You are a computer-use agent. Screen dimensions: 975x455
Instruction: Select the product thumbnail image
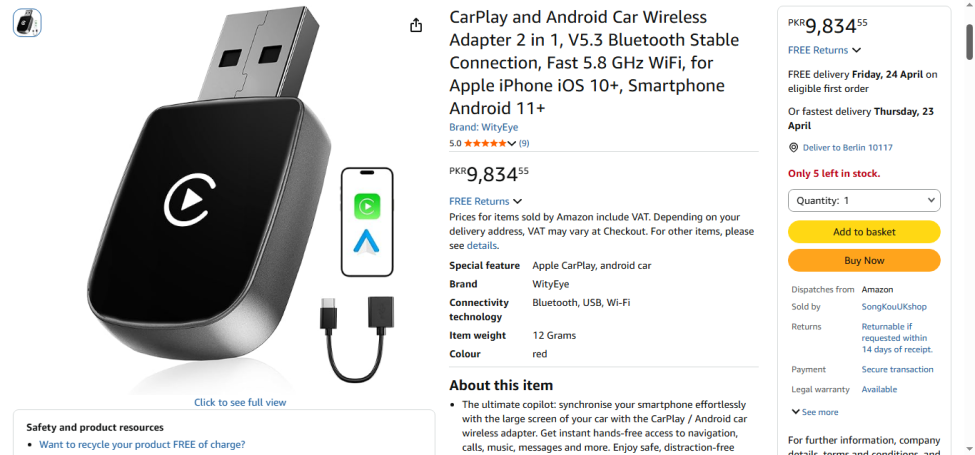27,23
